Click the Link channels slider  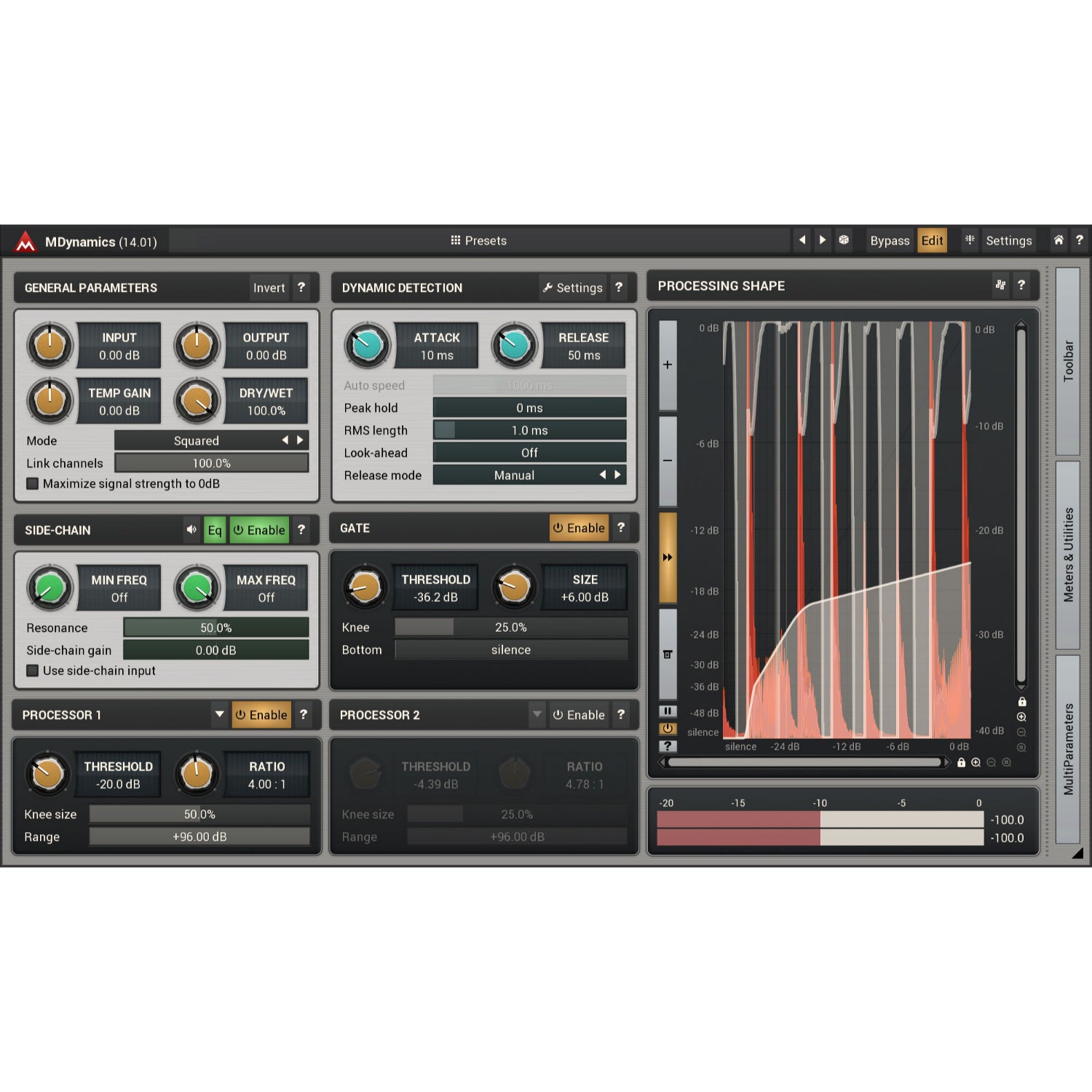212,463
